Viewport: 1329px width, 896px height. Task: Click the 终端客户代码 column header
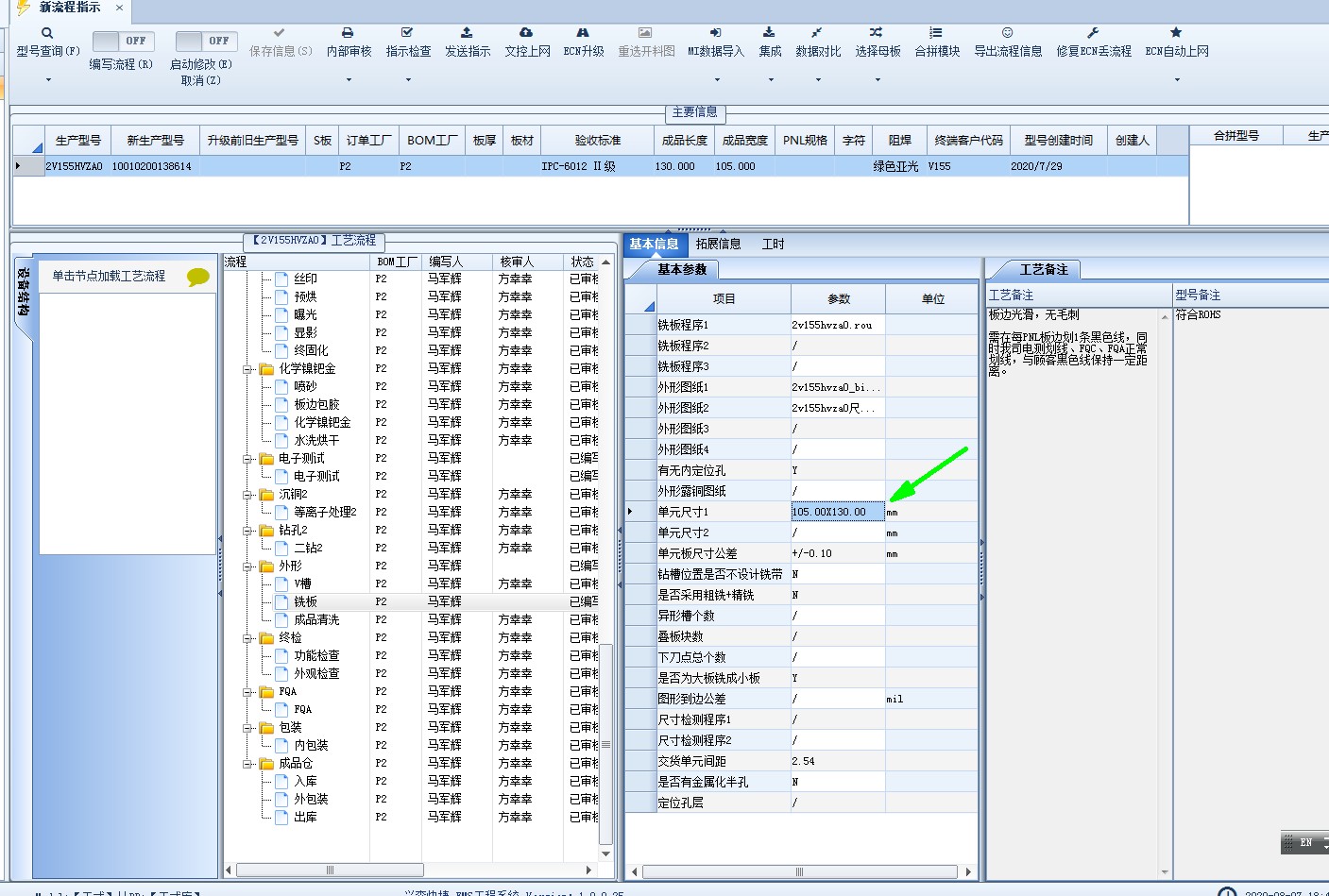tap(968, 140)
